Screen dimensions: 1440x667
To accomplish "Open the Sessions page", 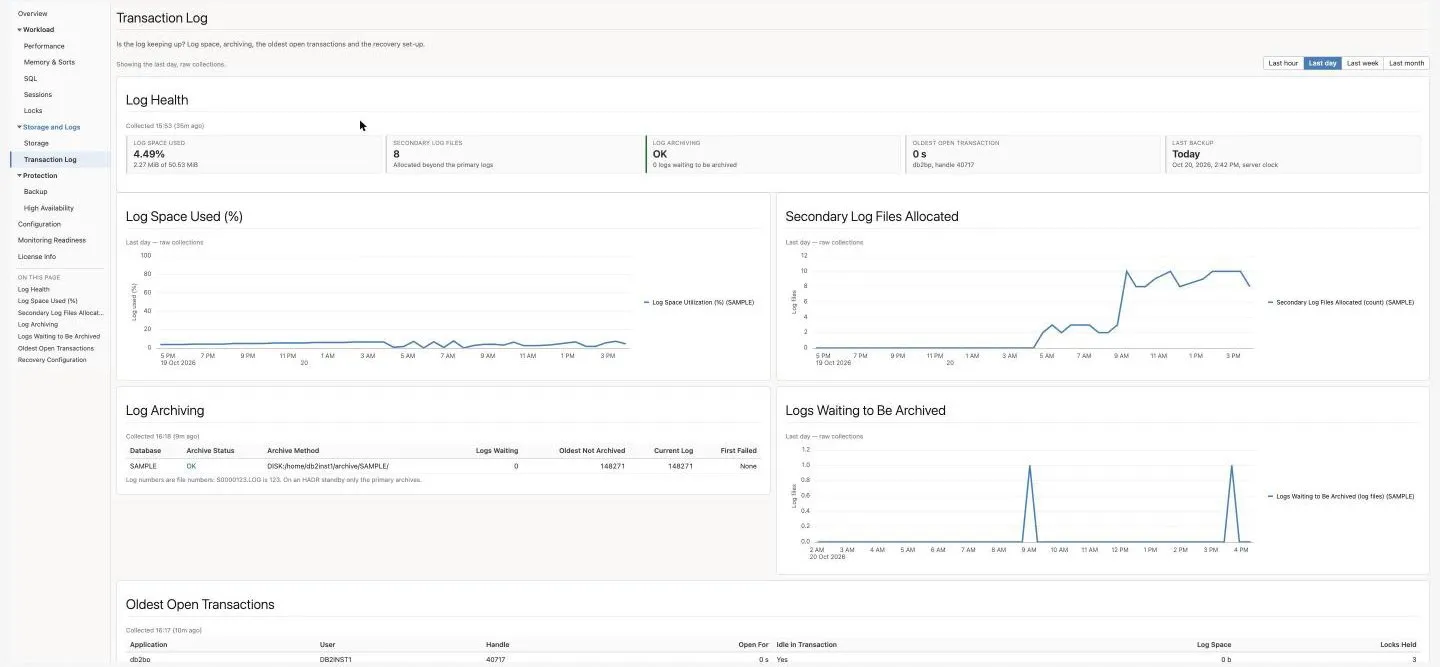I will (38, 95).
